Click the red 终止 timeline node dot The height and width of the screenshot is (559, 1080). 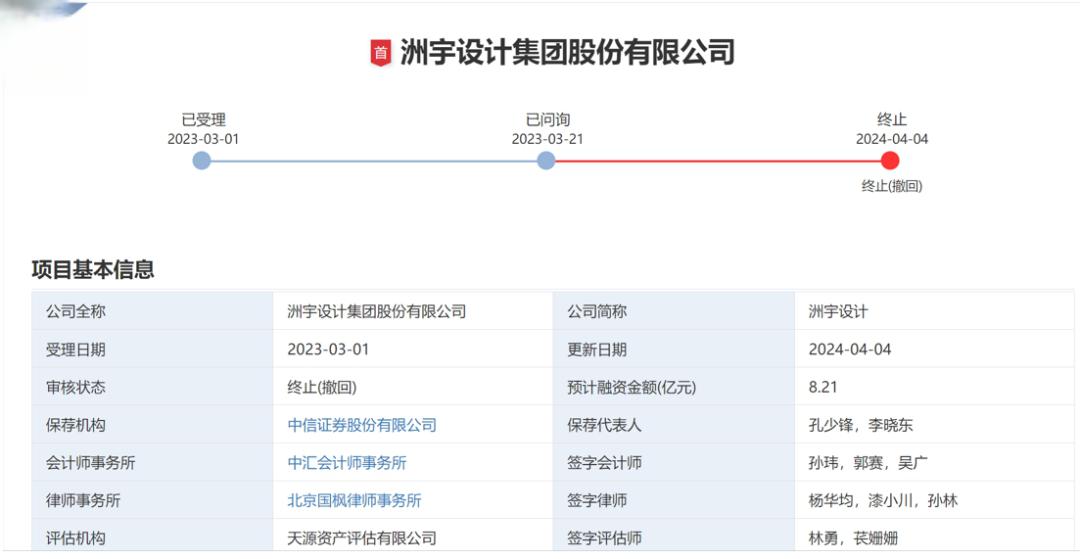tap(891, 161)
